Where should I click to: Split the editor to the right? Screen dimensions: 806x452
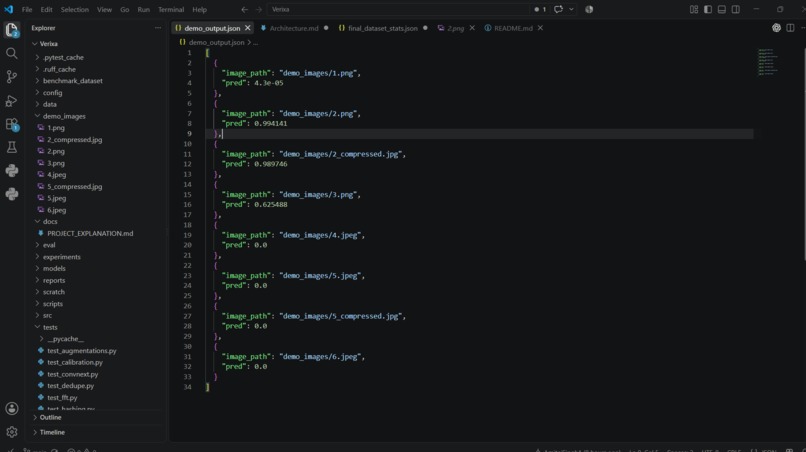790,28
